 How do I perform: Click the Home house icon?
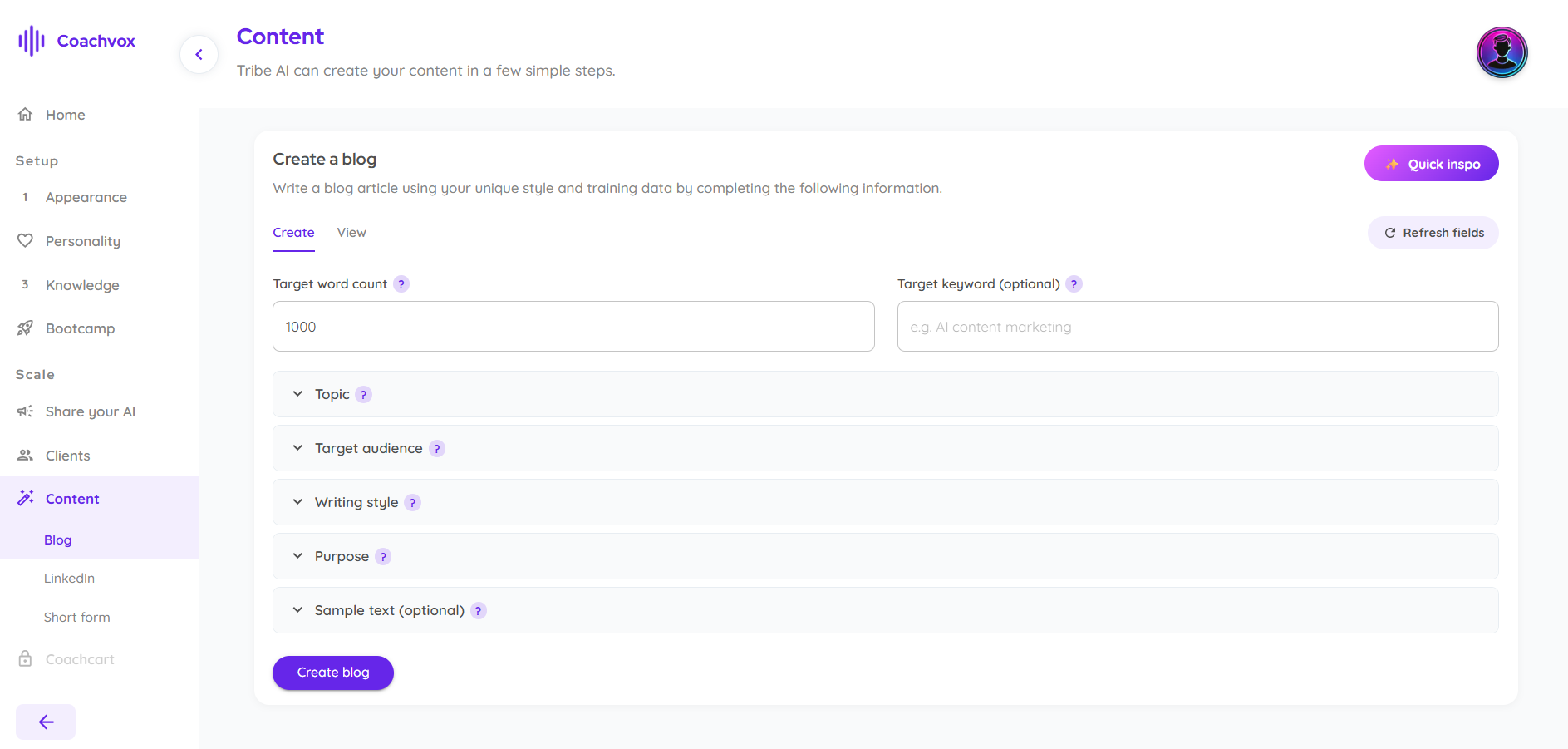click(25, 114)
